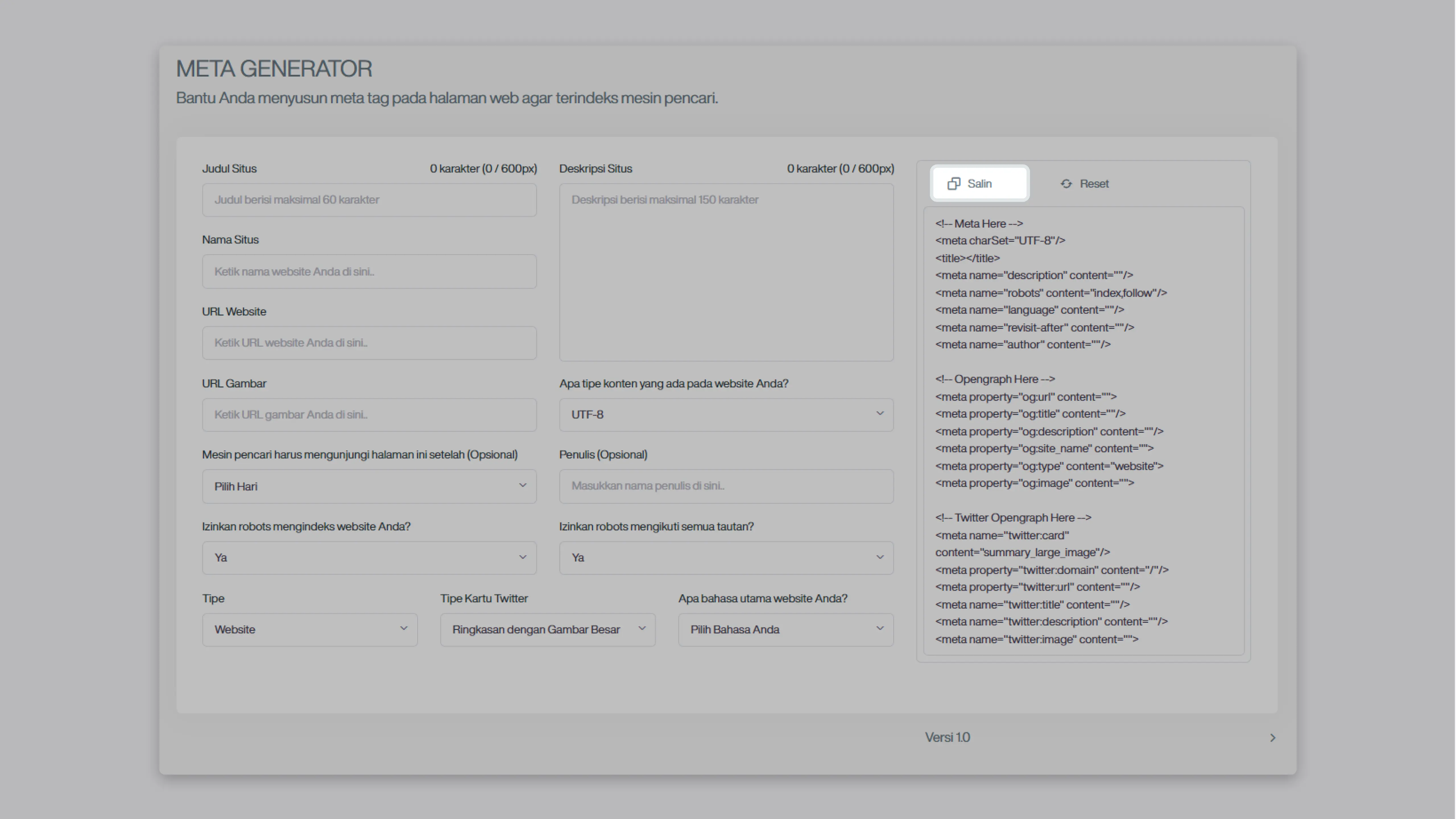The width and height of the screenshot is (1456, 819).
Task: Expand the Pilih Hari dropdown
Action: (369, 486)
